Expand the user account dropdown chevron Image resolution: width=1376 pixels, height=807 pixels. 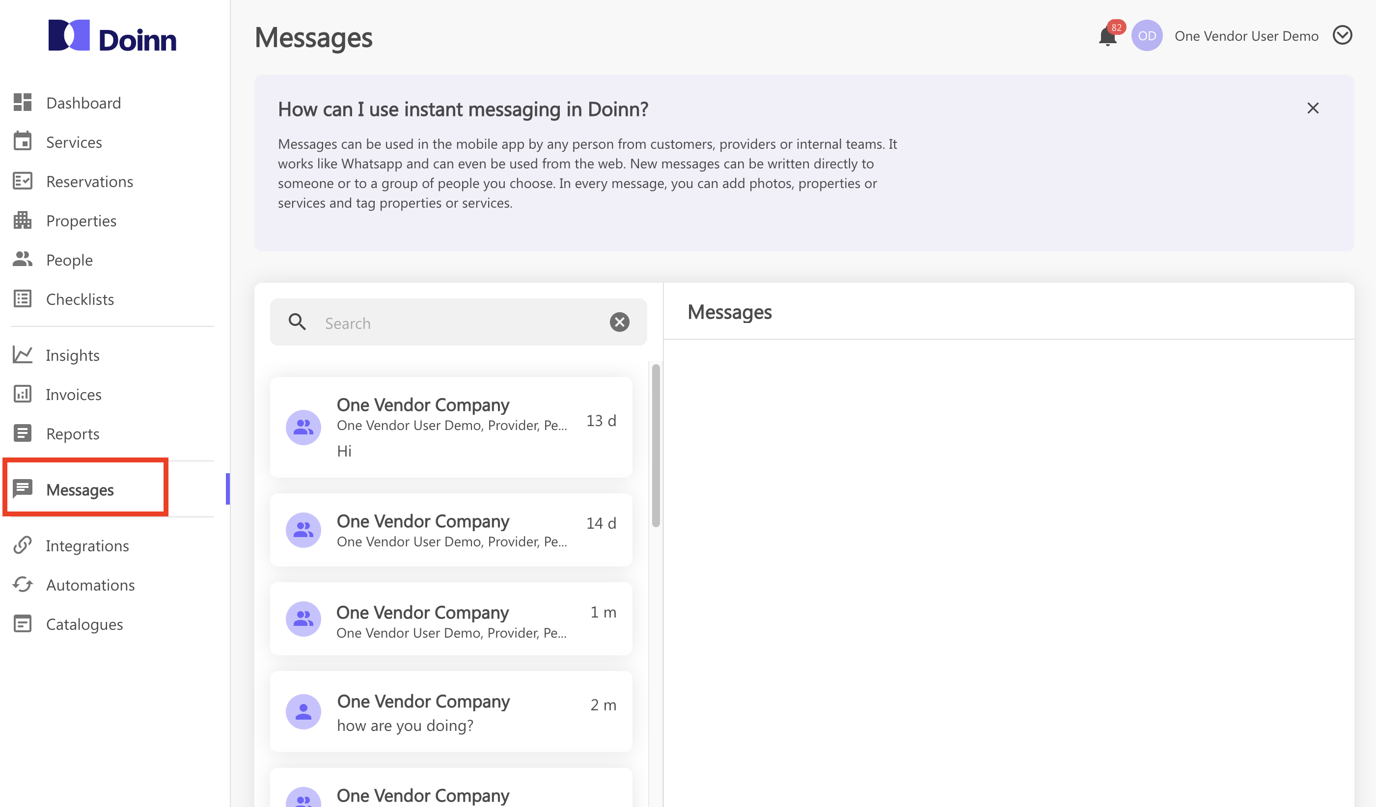click(x=1342, y=36)
